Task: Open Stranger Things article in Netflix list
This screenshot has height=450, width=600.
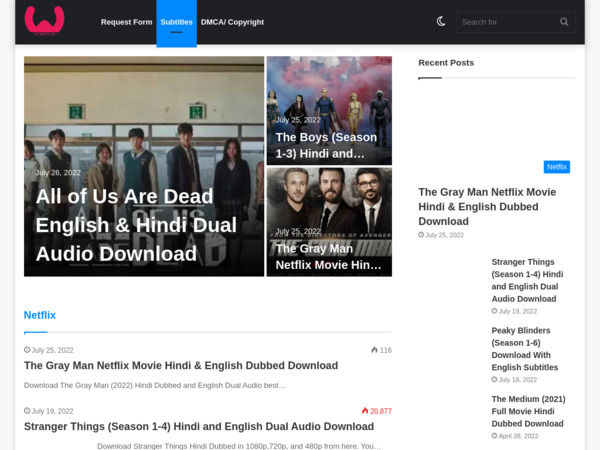Action: point(199,426)
